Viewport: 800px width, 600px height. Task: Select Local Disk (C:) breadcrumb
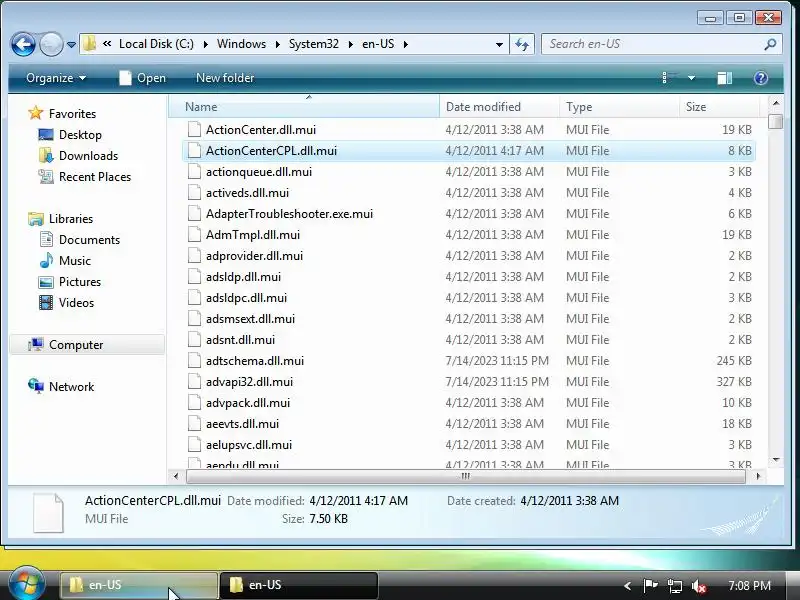point(156,44)
